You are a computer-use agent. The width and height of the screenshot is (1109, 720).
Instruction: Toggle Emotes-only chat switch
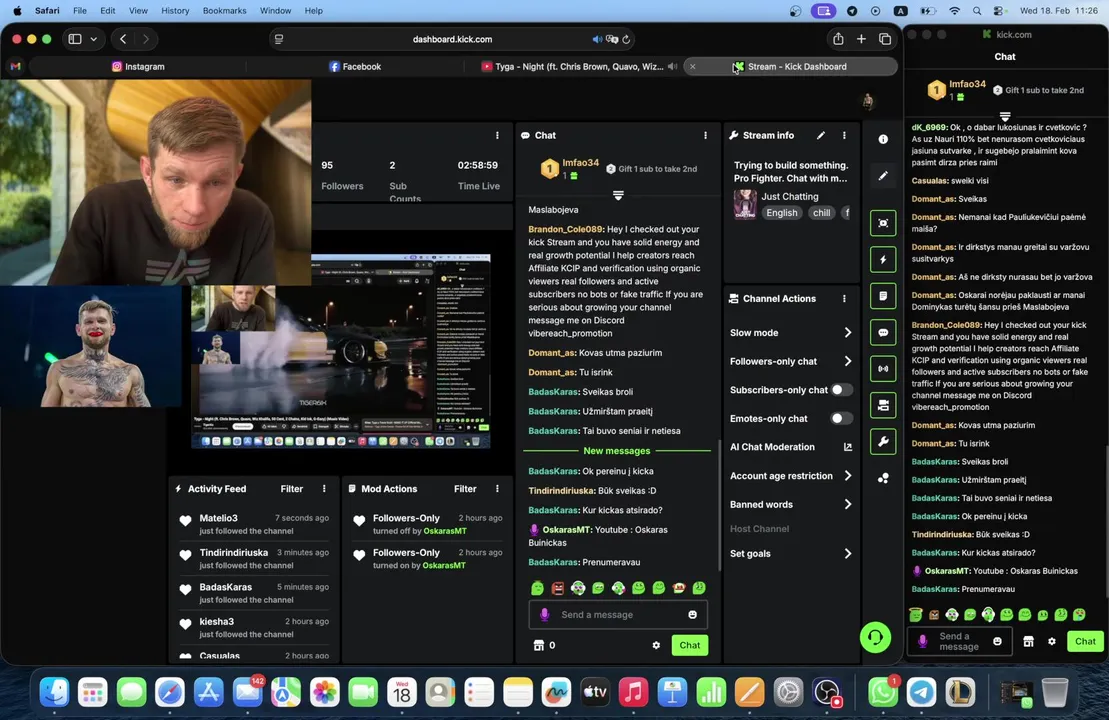[840, 419]
